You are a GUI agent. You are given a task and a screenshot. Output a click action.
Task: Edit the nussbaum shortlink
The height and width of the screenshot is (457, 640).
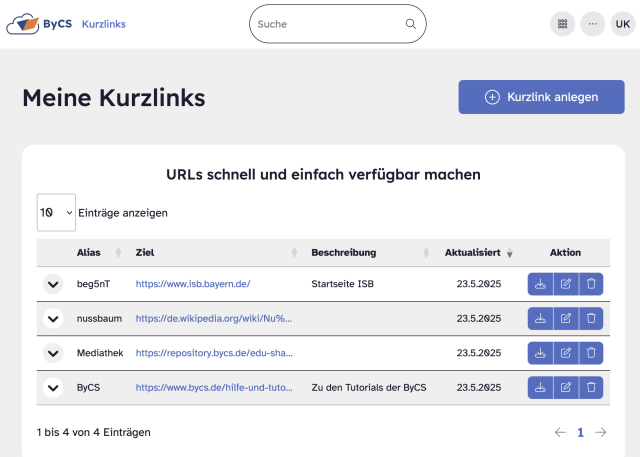[565, 319]
